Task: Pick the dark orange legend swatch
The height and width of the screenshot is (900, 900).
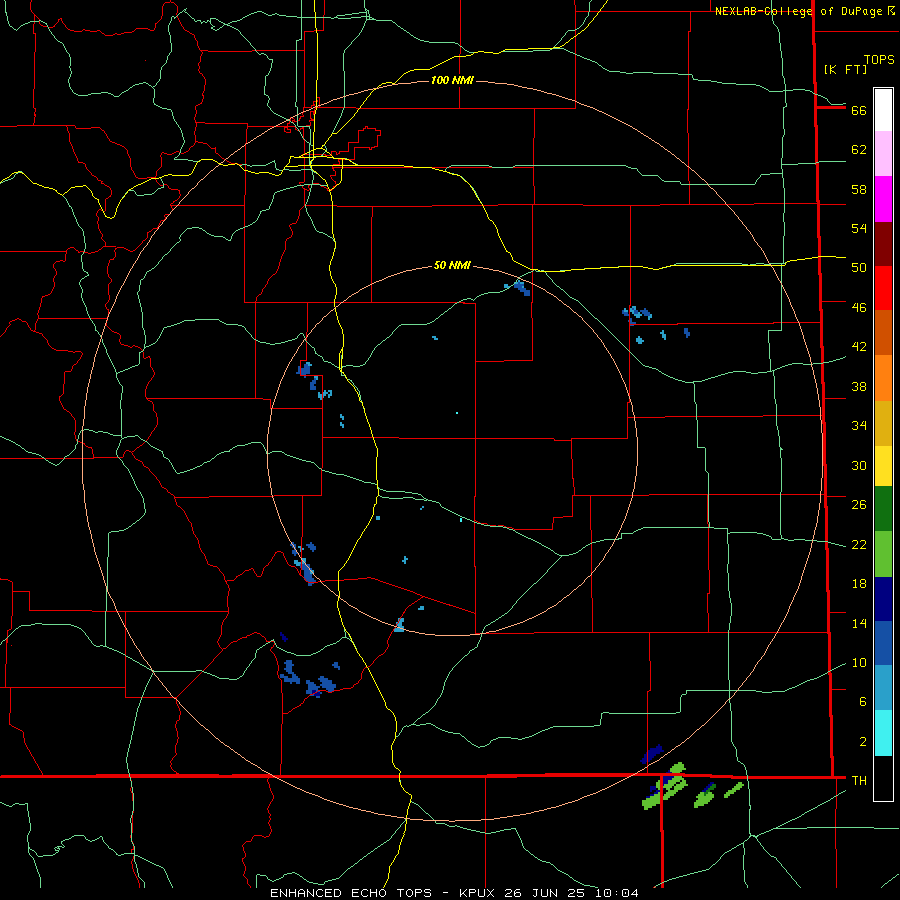Action: (883, 332)
